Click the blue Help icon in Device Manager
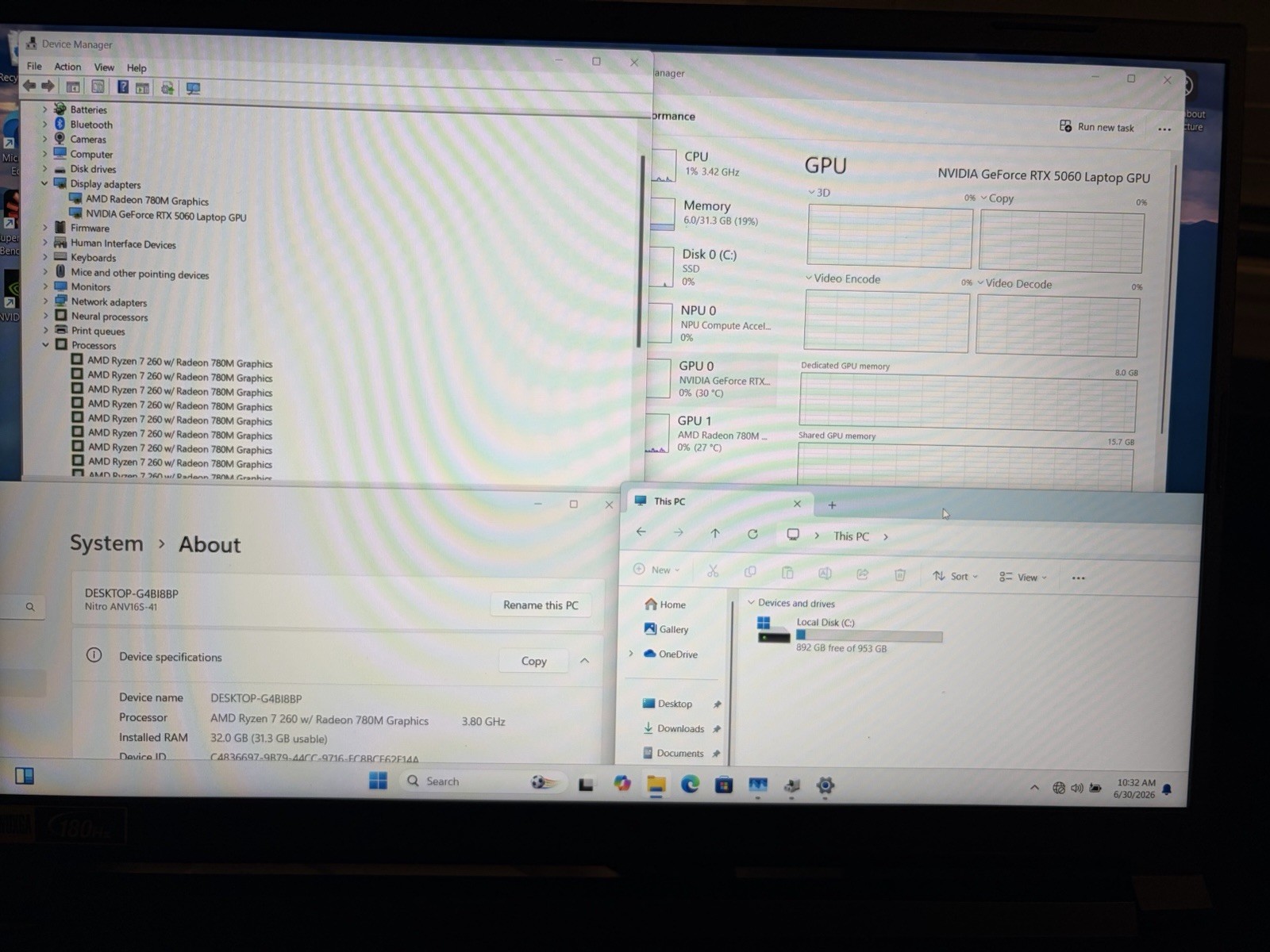Image resolution: width=1270 pixels, height=952 pixels. click(123, 86)
